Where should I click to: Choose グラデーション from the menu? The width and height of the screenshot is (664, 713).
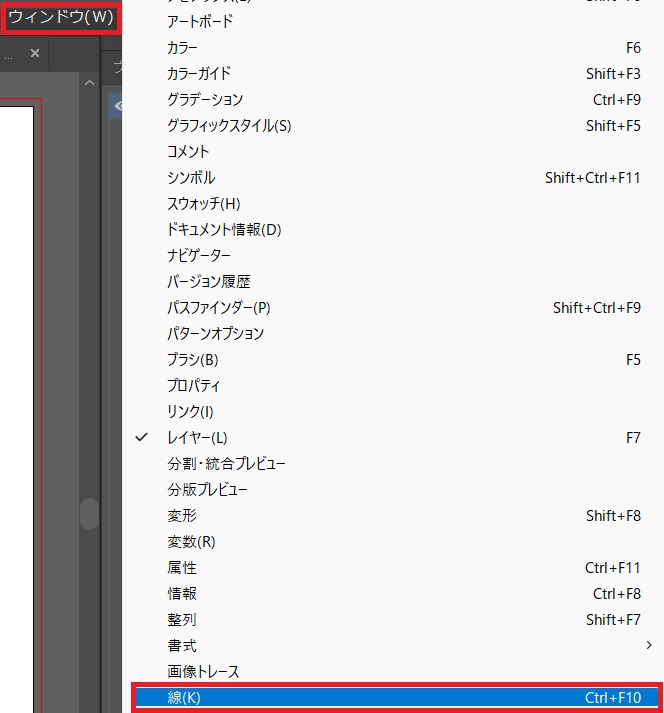point(205,100)
